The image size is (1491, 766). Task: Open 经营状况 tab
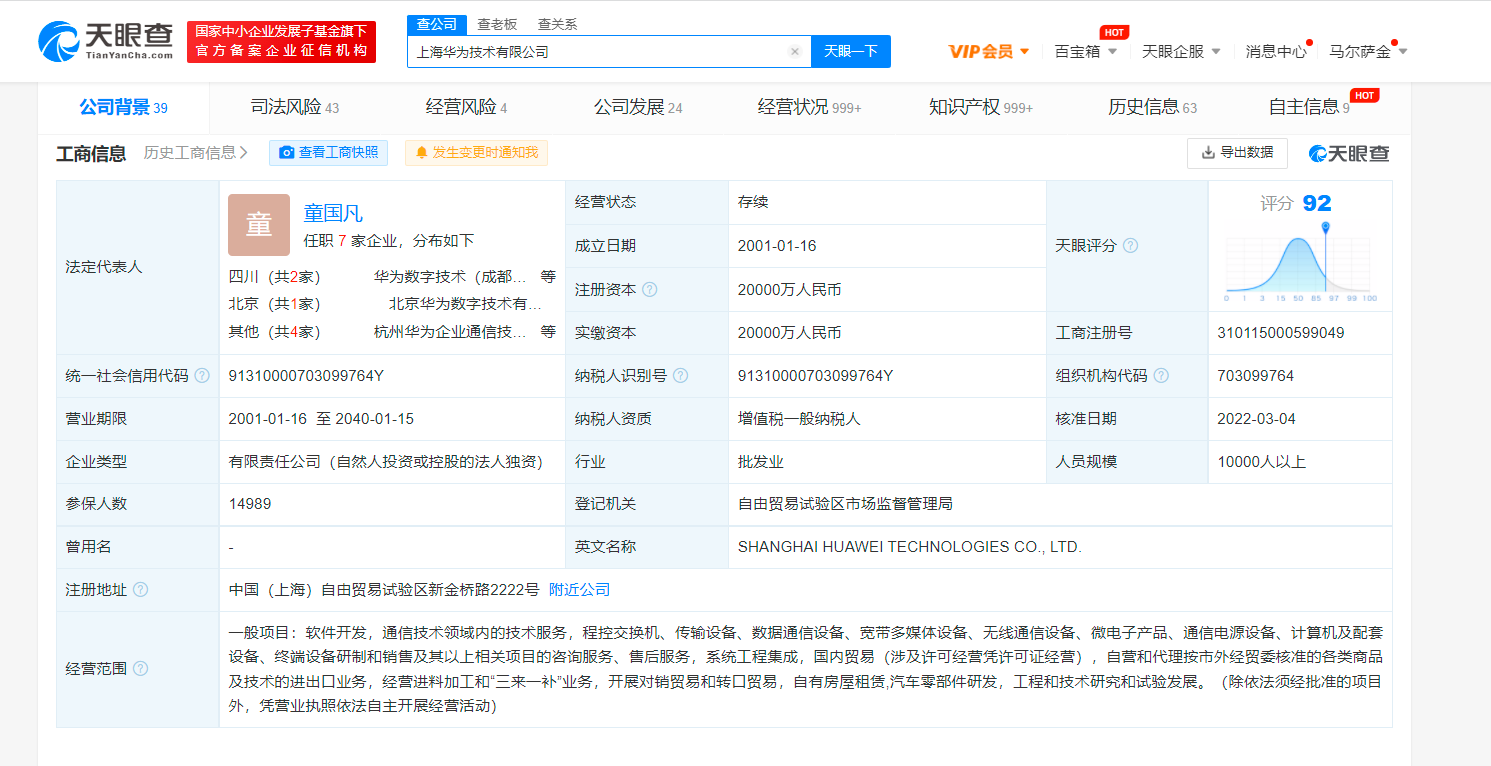(x=809, y=107)
